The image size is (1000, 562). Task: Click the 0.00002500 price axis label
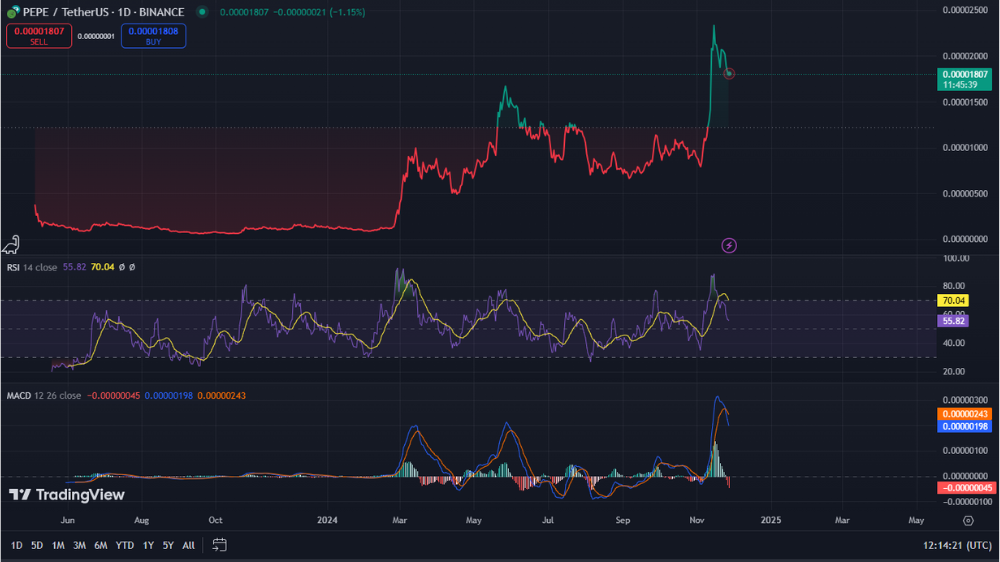click(x=965, y=10)
